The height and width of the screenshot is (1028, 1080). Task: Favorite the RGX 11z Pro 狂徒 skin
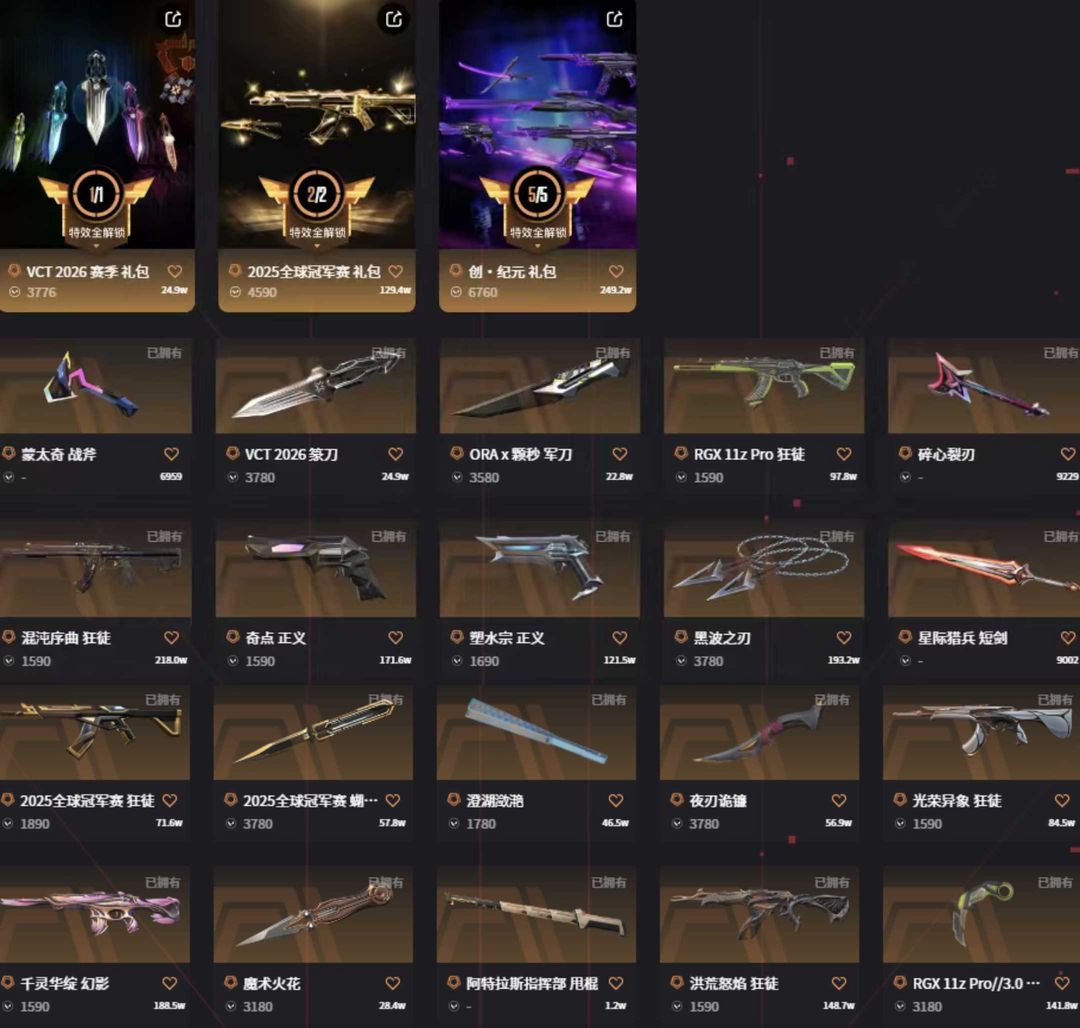[844, 454]
